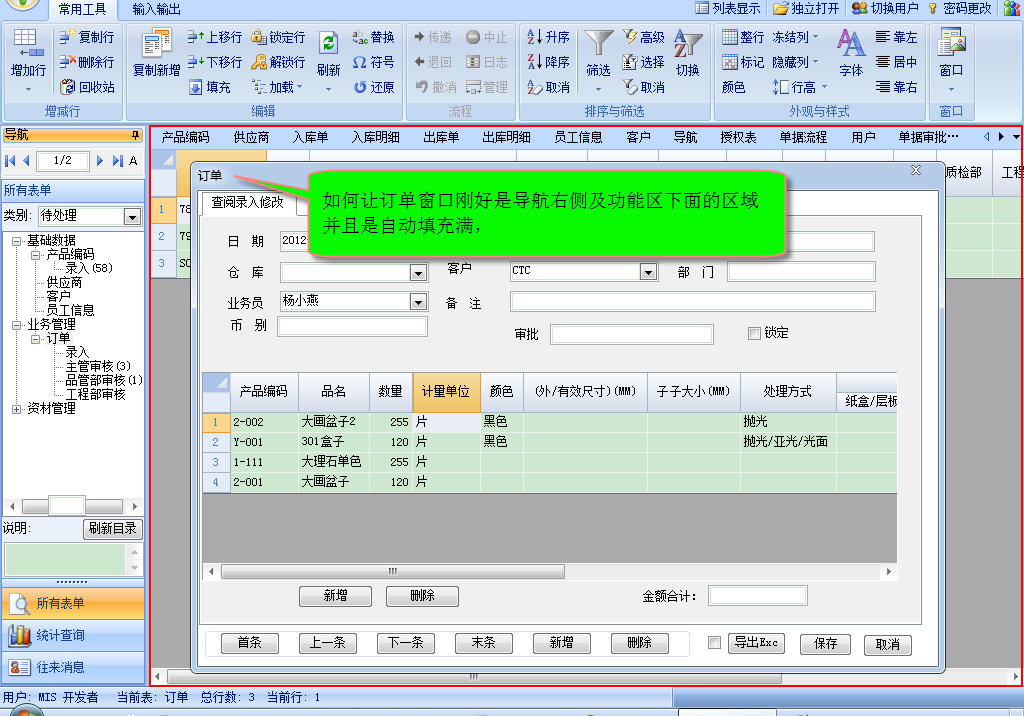Select the 升序 ascending sort icon
The image size is (1024, 716).
click(535, 37)
